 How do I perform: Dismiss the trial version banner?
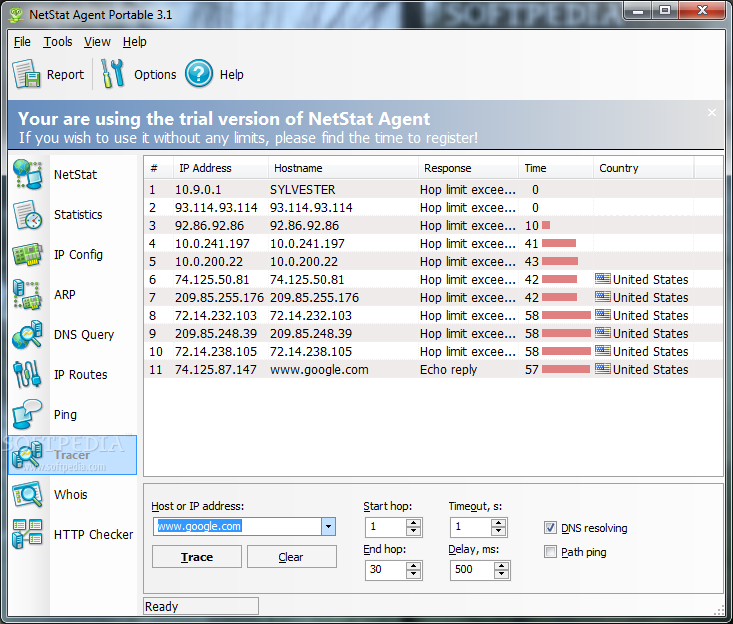click(x=711, y=113)
